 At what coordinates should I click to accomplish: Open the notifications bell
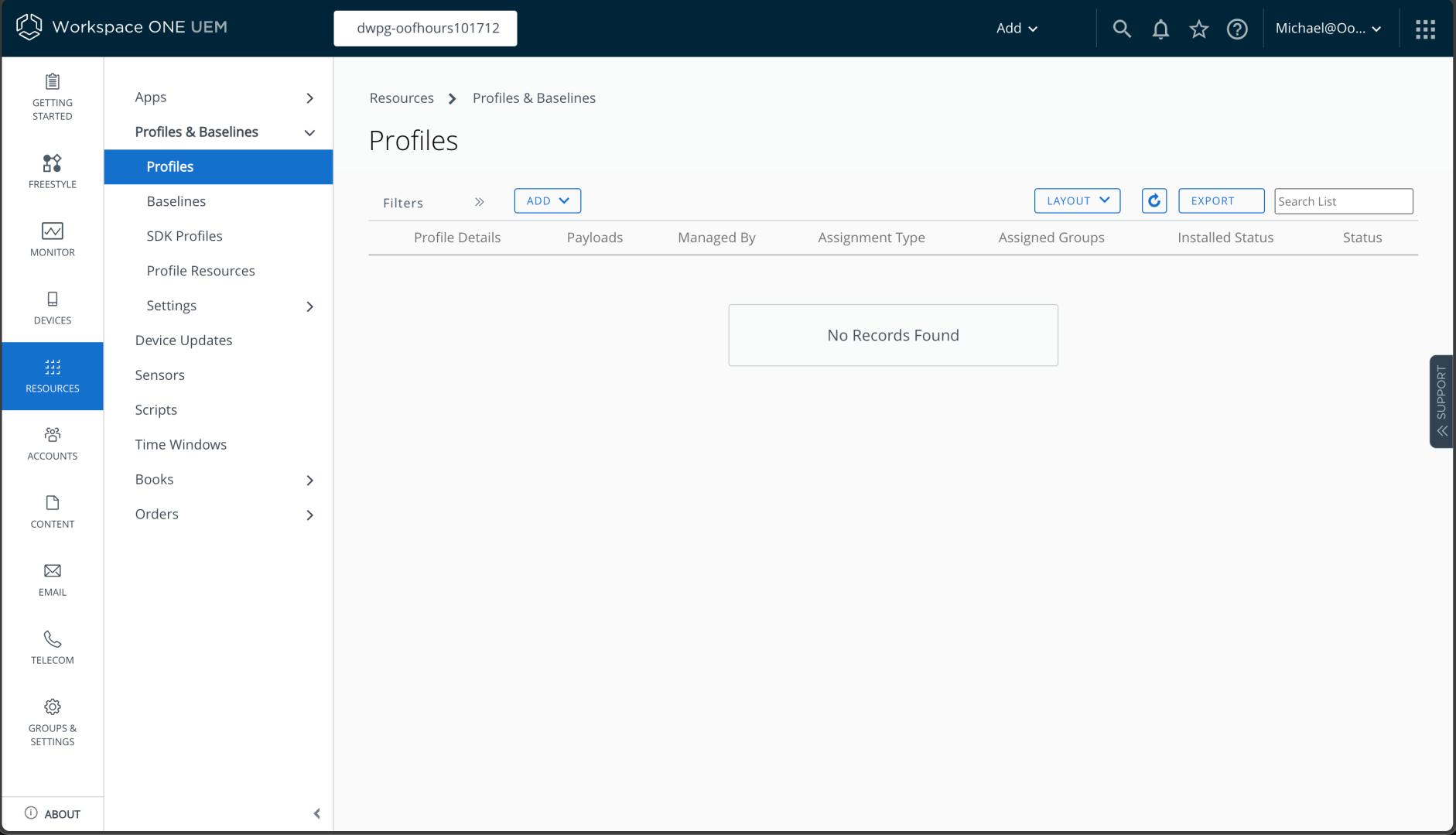pos(1160,29)
